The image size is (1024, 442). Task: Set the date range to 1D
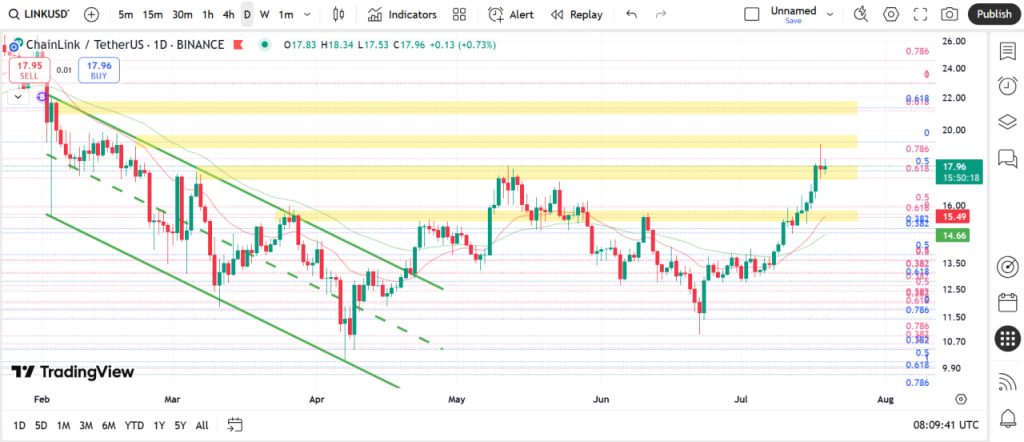click(x=20, y=425)
